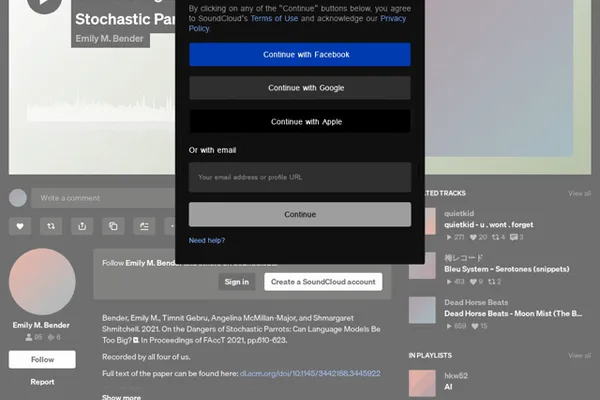Open the Emily M. Bender name under the avatar
Screen dimensions: 600x400
[x=41, y=325]
